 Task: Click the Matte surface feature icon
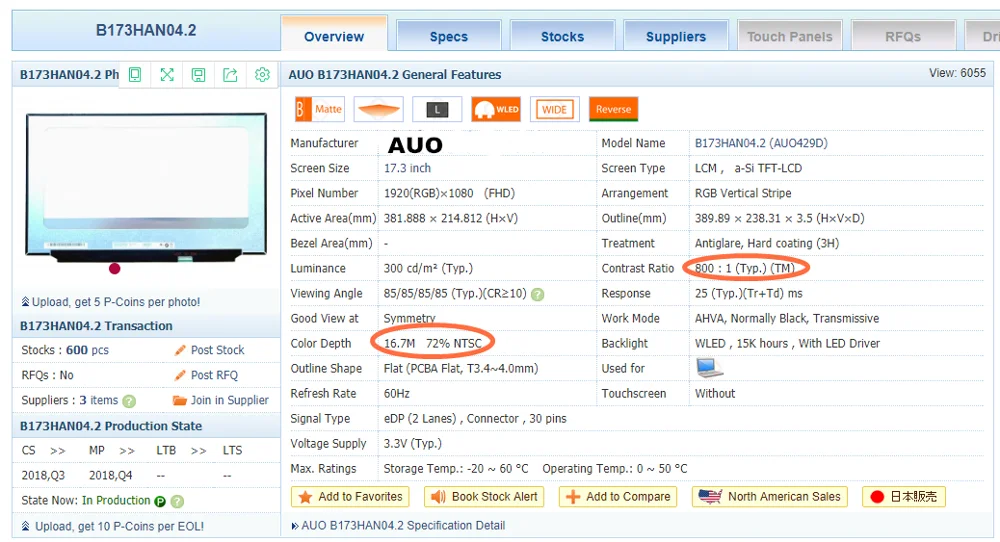320,109
